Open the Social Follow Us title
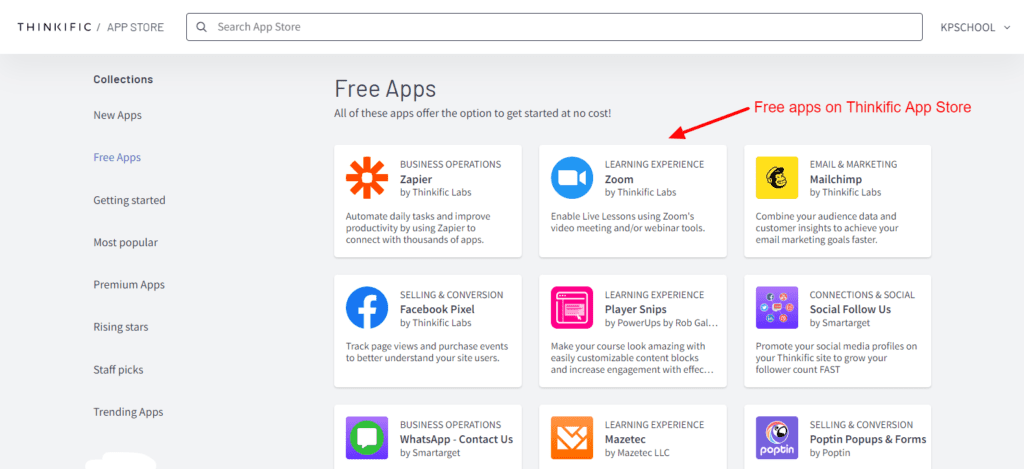The height and width of the screenshot is (469, 1024). tap(850, 309)
